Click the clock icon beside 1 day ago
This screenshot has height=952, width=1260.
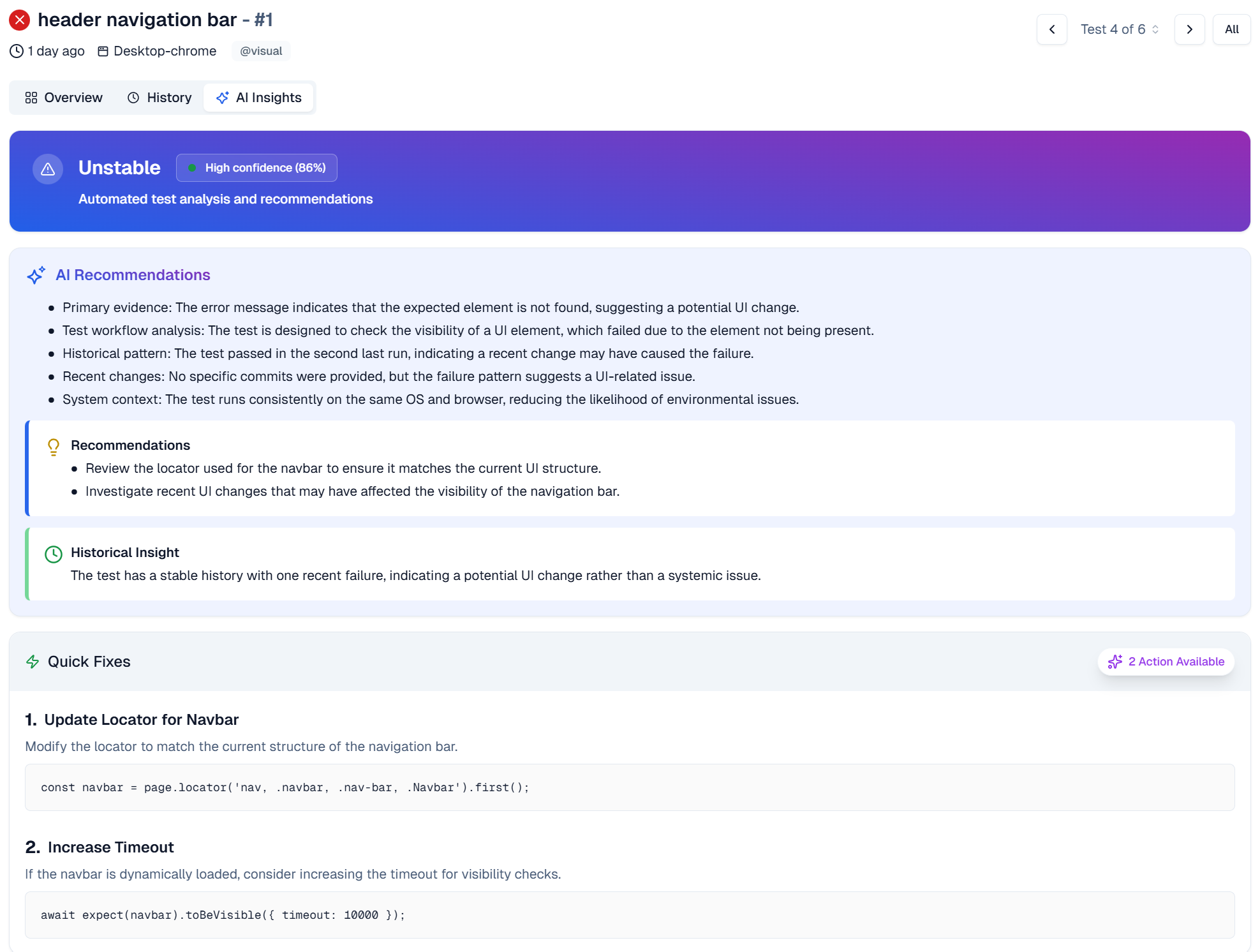coord(16,51)
